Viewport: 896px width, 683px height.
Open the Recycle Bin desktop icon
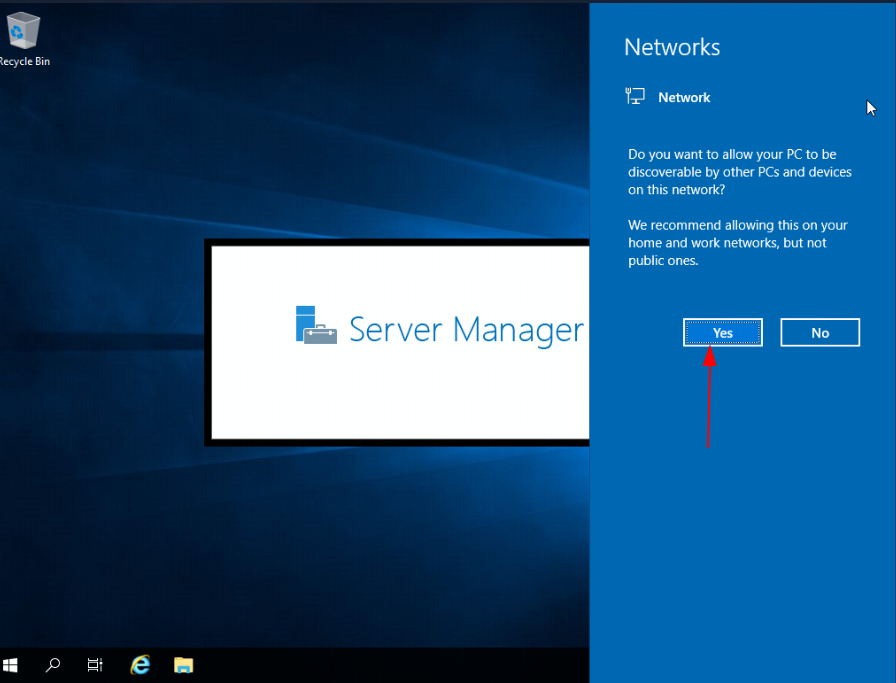[x=23, y=39]
